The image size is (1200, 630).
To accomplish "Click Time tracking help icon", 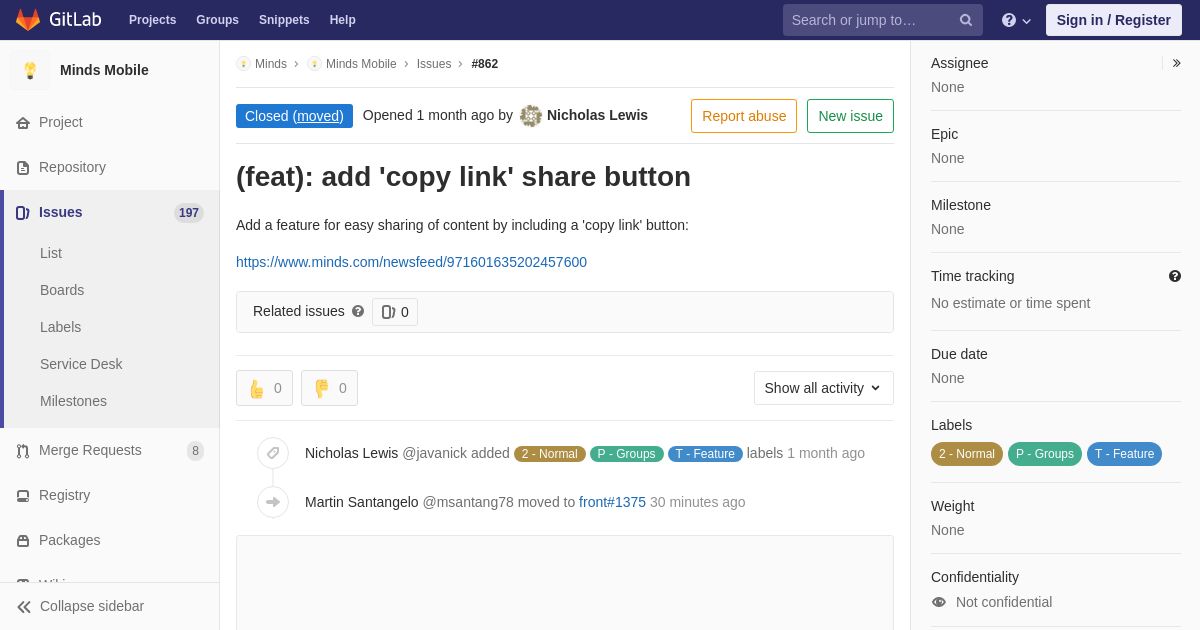I will [x=1175, y=276].
